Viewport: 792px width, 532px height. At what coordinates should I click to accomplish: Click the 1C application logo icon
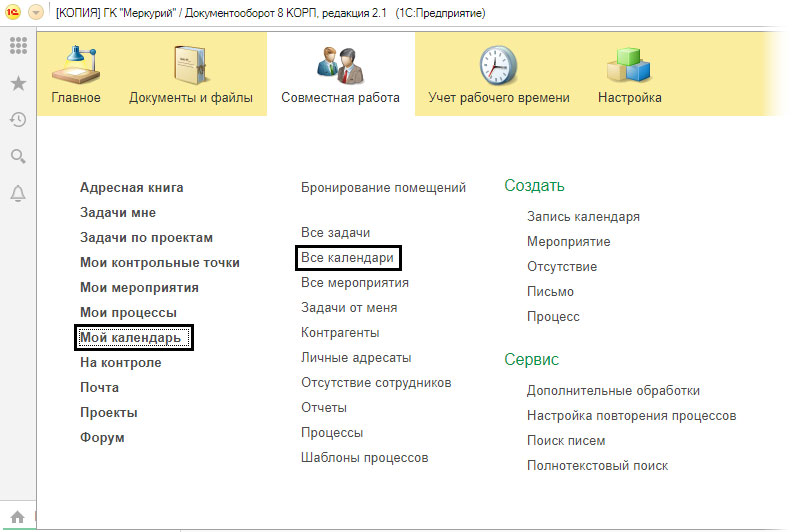pos(13,13)
